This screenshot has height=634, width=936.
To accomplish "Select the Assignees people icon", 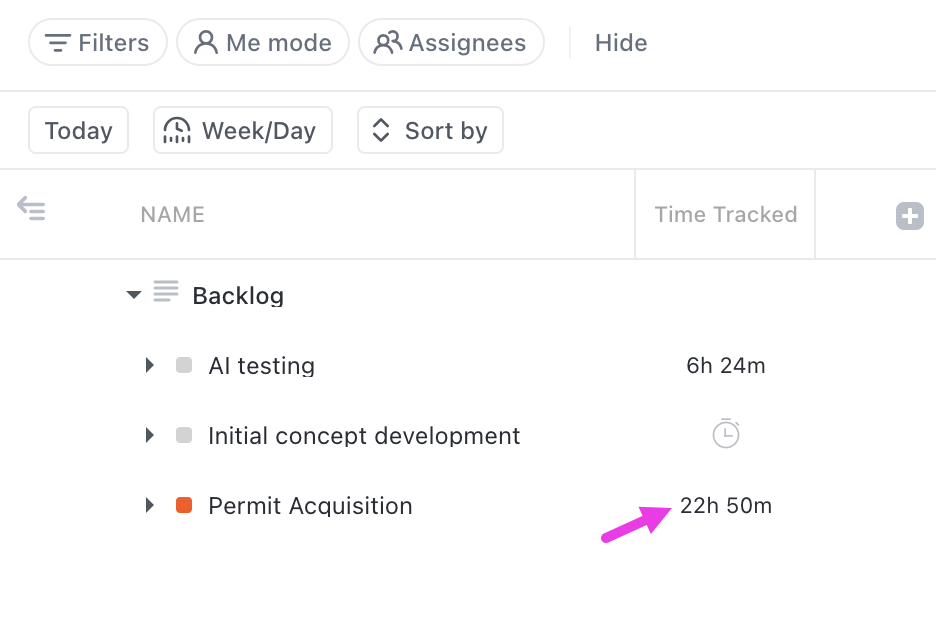I will (384, 42).
